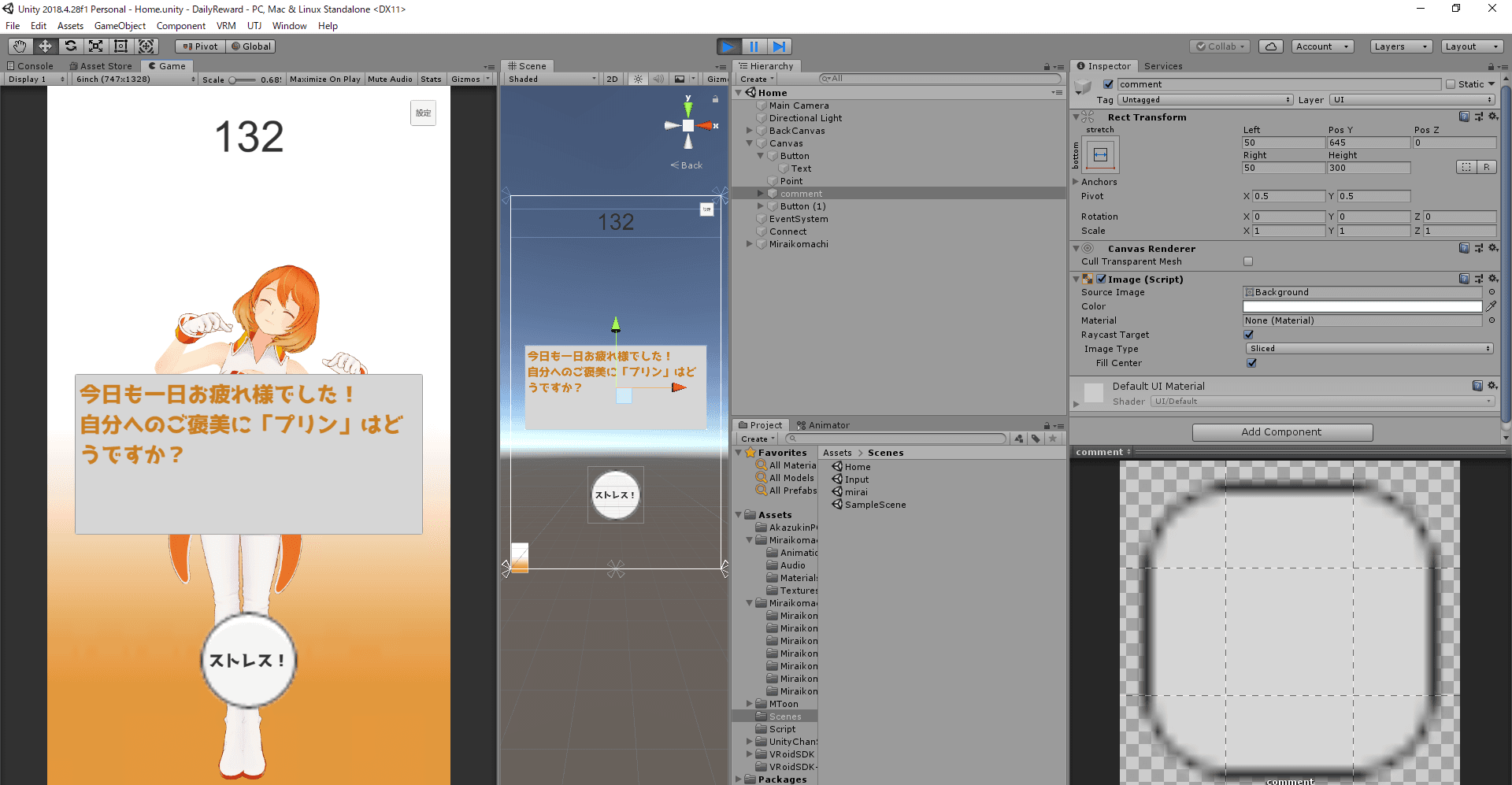Expand the Anchors section
1512x785 pixels.
tap(1076, 182)
